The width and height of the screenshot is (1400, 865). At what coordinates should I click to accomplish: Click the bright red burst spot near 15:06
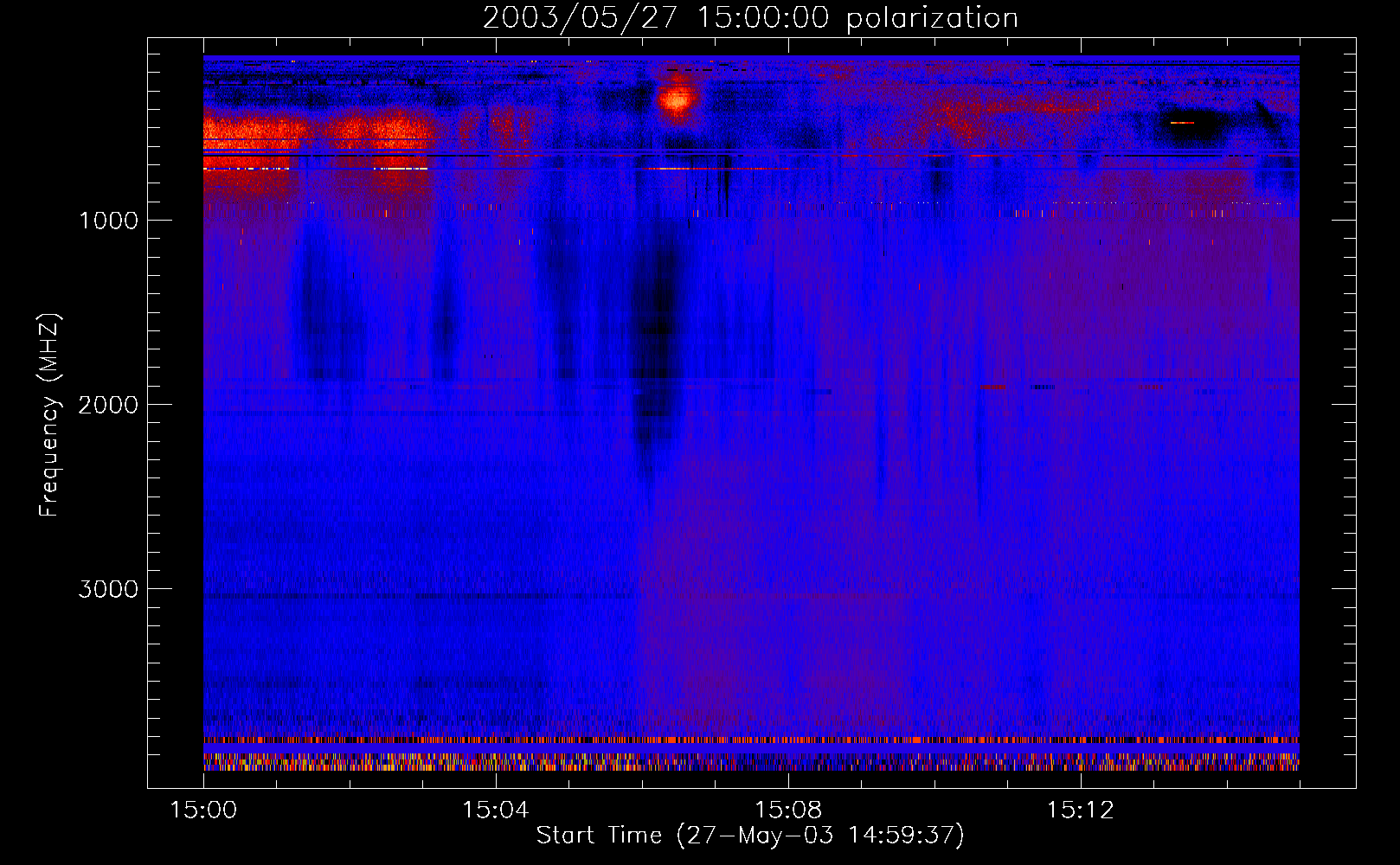[x=676, y=99]
